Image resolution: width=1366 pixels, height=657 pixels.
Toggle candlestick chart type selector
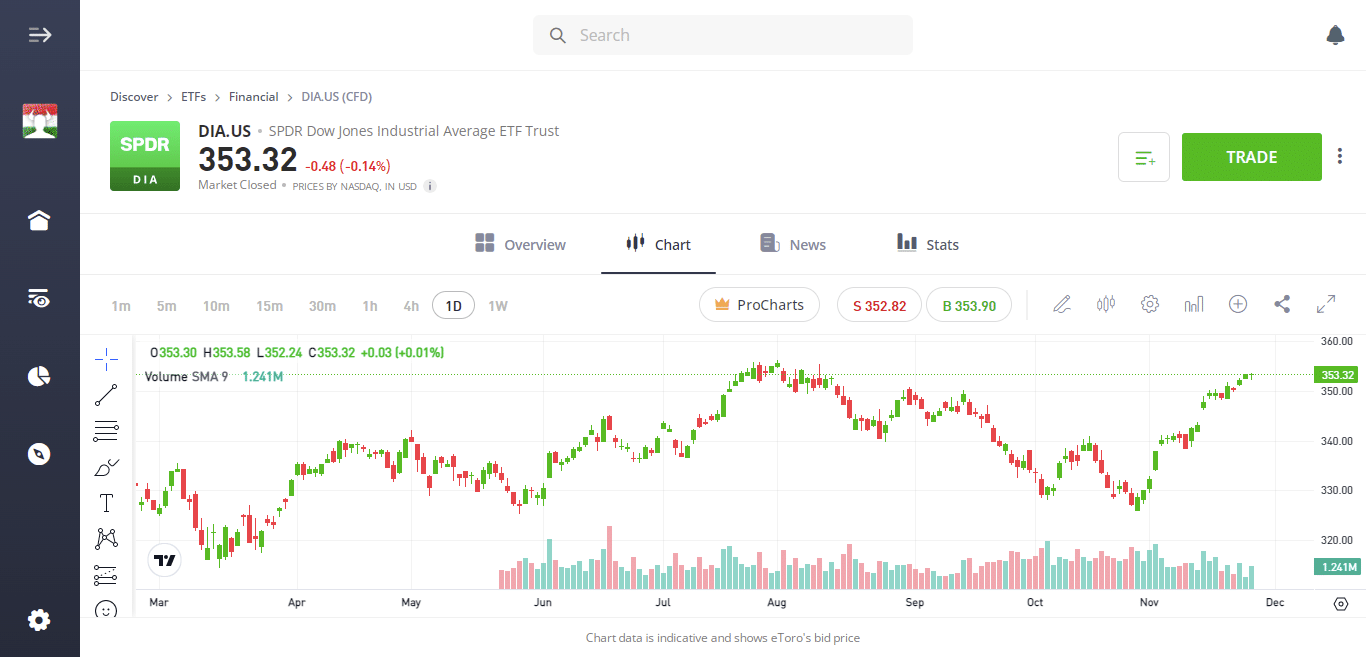pos(1106,304)
